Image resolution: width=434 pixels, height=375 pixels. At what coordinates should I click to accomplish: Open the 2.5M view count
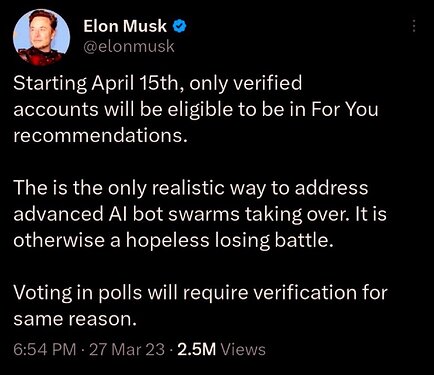[197, 350]
